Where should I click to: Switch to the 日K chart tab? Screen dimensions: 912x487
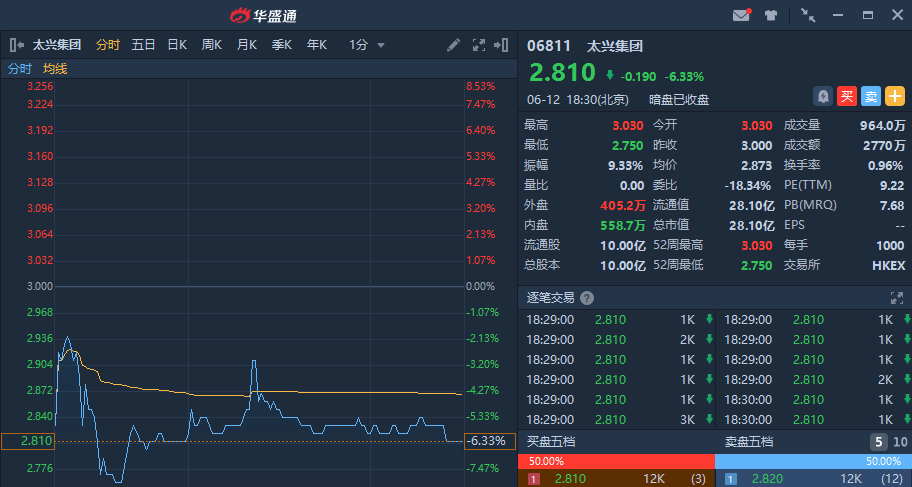(177, 45)
